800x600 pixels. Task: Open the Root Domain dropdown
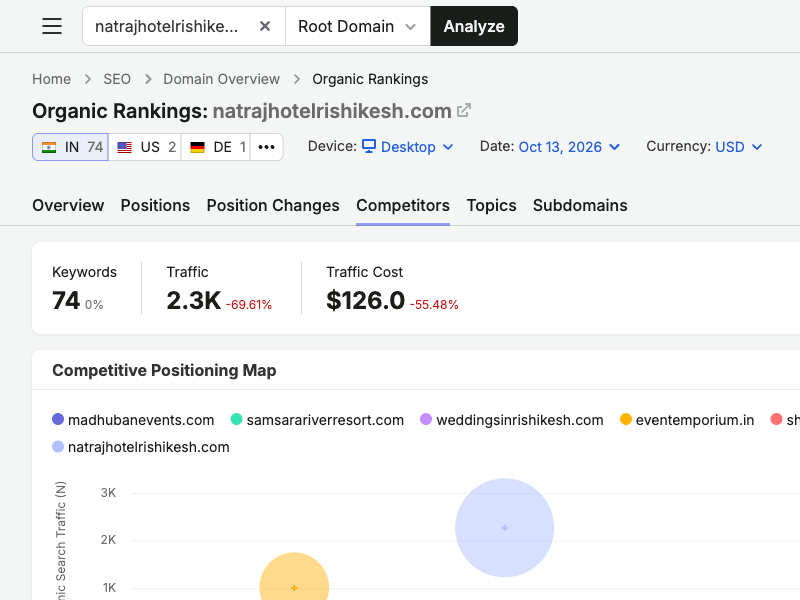pos(358,26)
